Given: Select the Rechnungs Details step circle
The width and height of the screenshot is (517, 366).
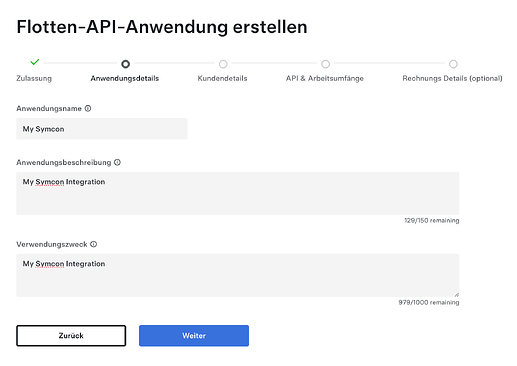Looking at the screenshot, I should point(453,64).
